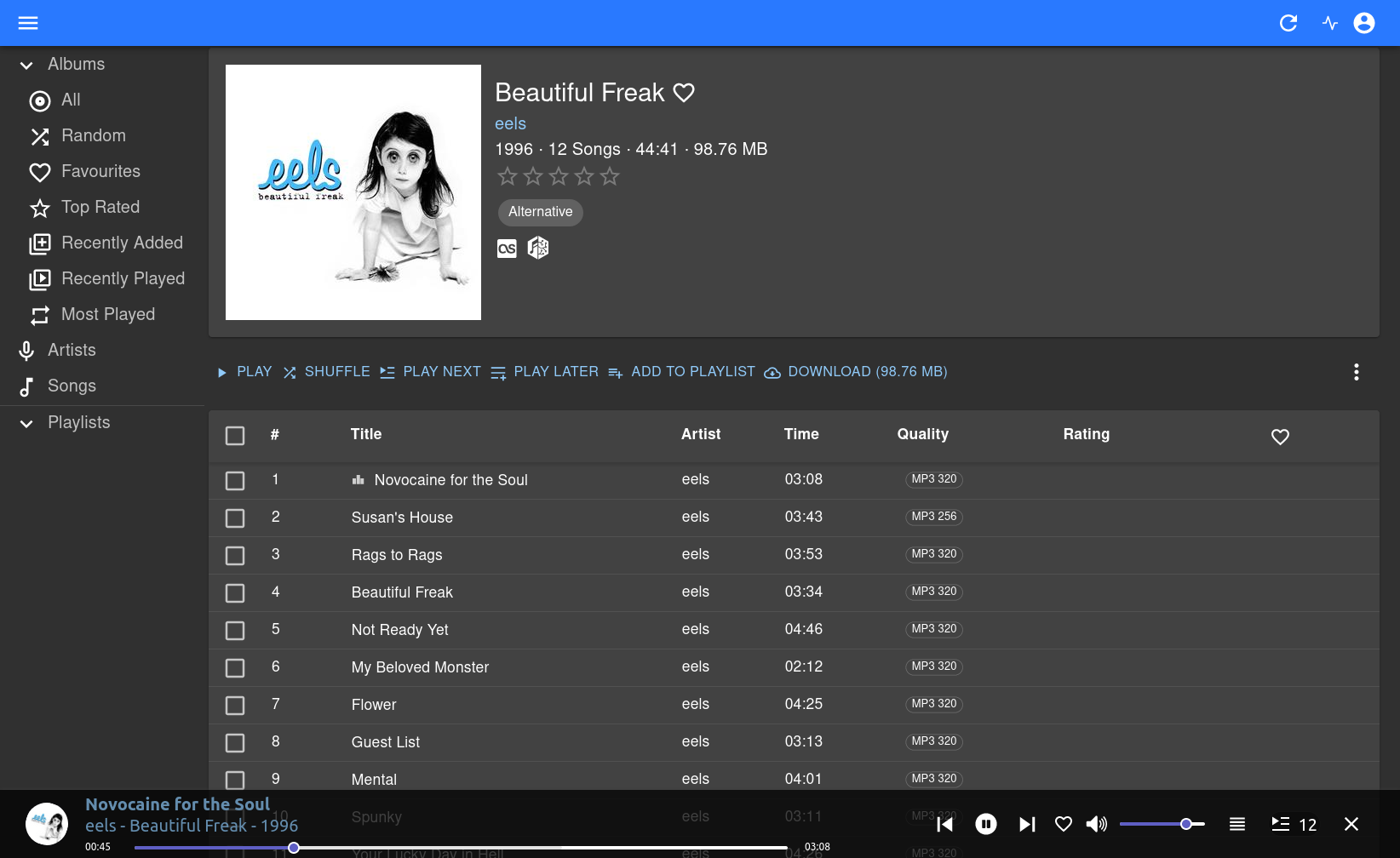Check Novocaine for the Soul row checkbox

pos(235,481)
